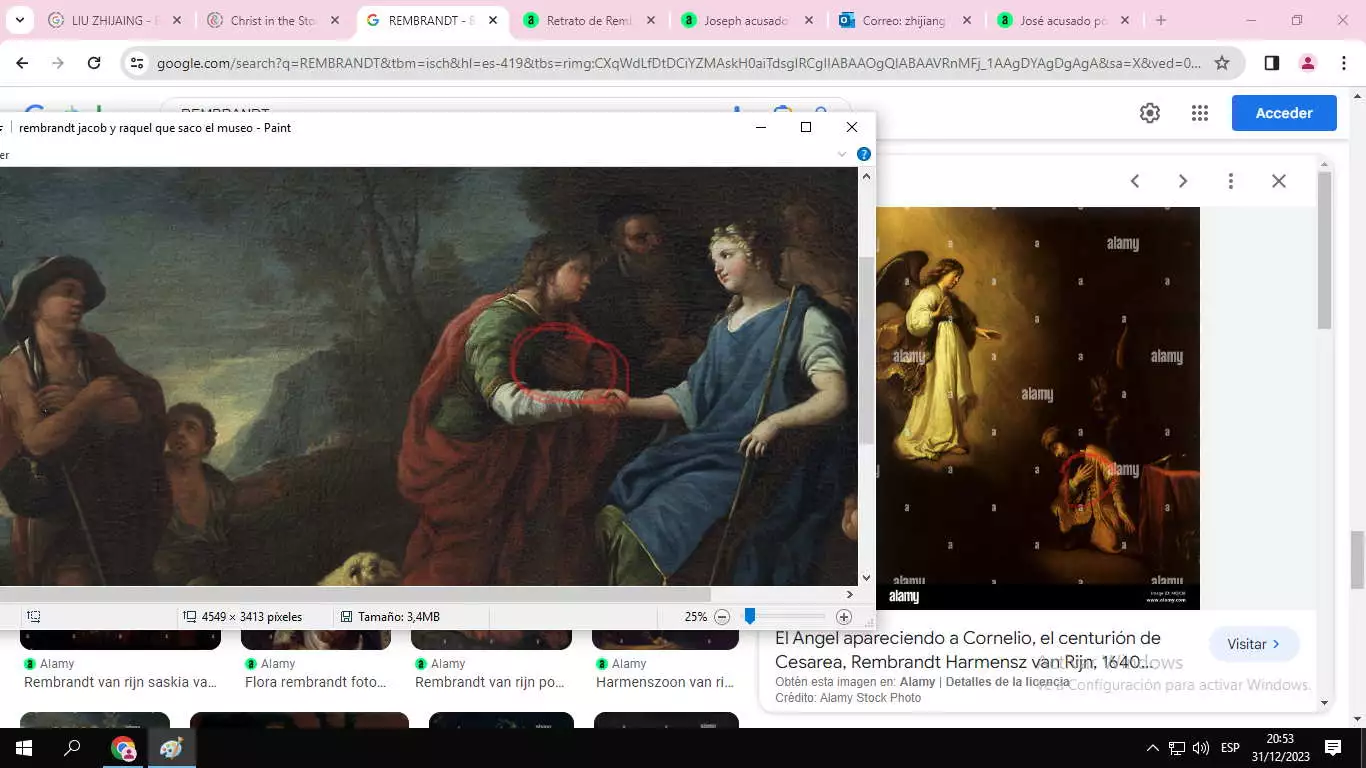
Task: Open Google apps grid
Action: [x=1200, y=113]
